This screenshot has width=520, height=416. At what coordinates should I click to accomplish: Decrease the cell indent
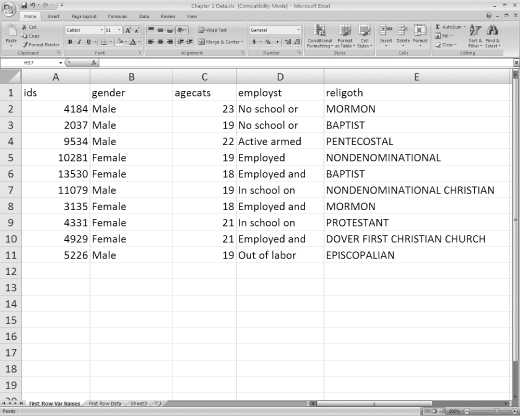(x=180, y=42)
